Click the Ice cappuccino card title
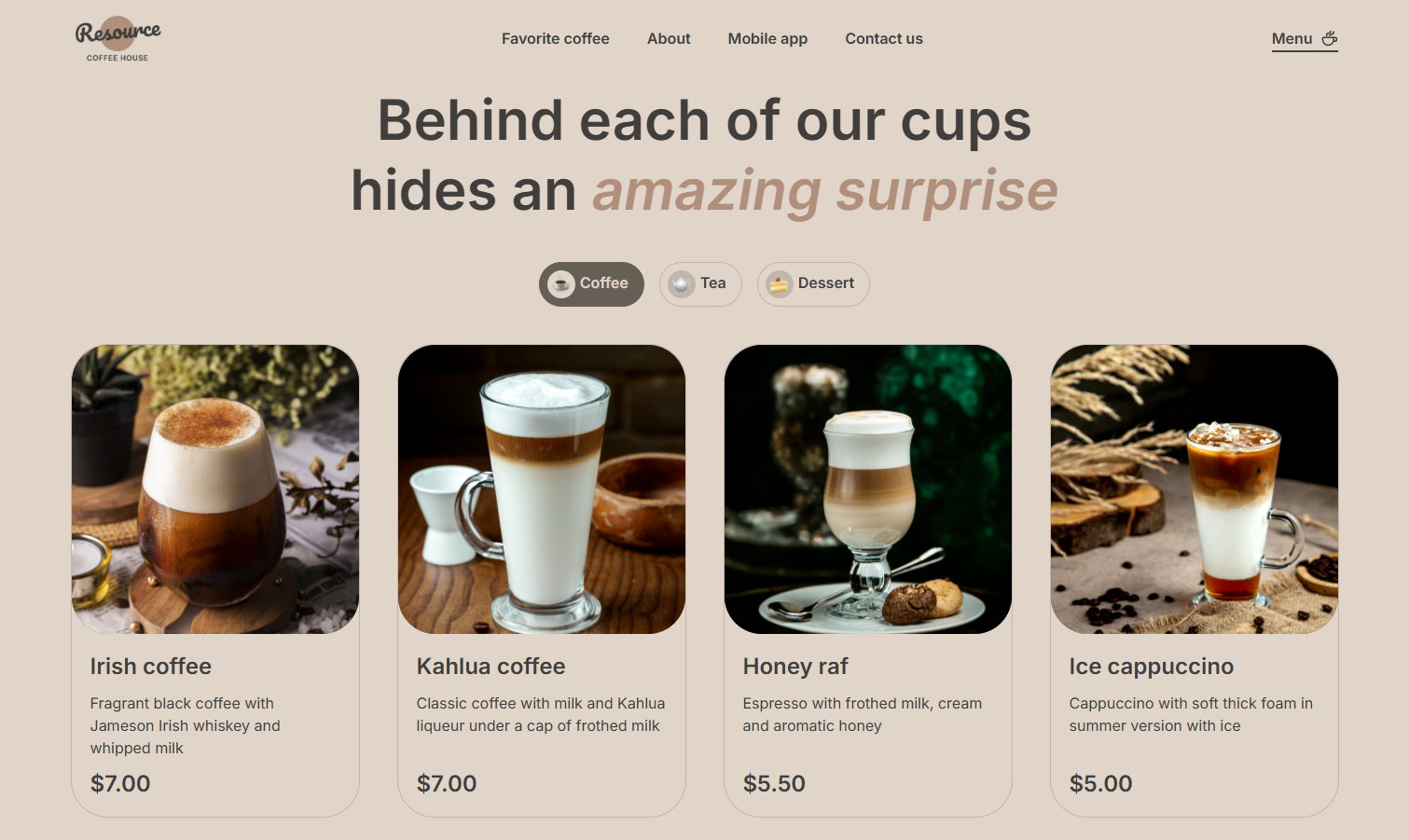Screen dimensions: 1409x840 [1152, 667]
